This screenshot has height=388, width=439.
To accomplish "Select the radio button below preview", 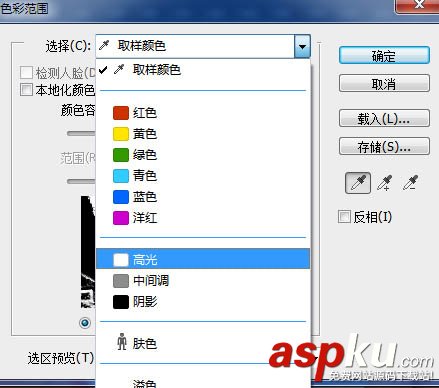I will pos(85,323).
